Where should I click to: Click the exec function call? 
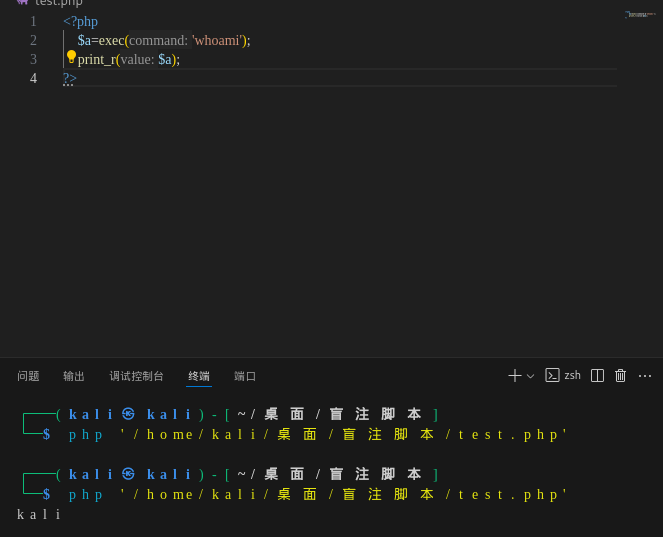111,40
